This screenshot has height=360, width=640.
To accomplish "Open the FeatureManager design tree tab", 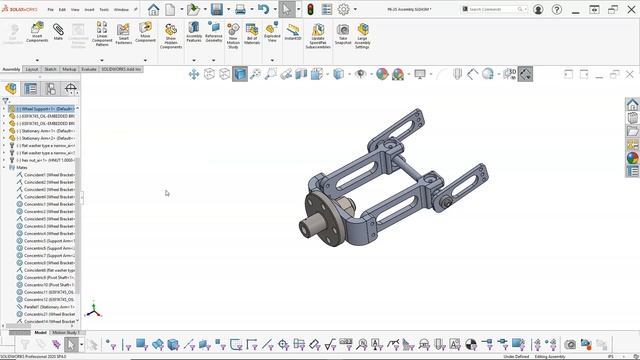I will tap(11, 89).
